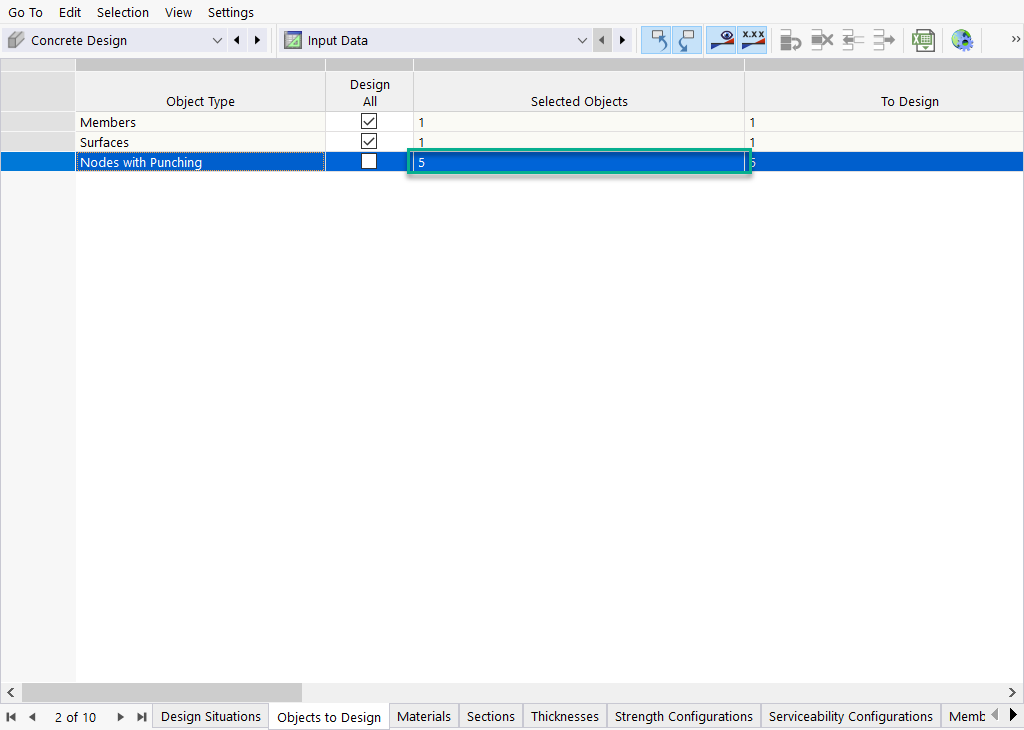Open the Input Data dropdown
Image resolution: width=1024 pixels, height=730 pixels.
pos(583,40)
